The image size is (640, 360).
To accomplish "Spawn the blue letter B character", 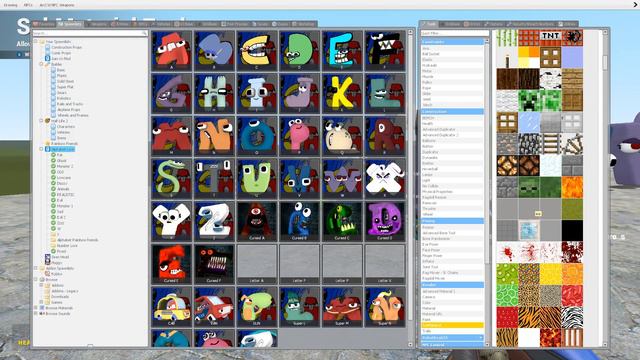I will coord(214,51).
